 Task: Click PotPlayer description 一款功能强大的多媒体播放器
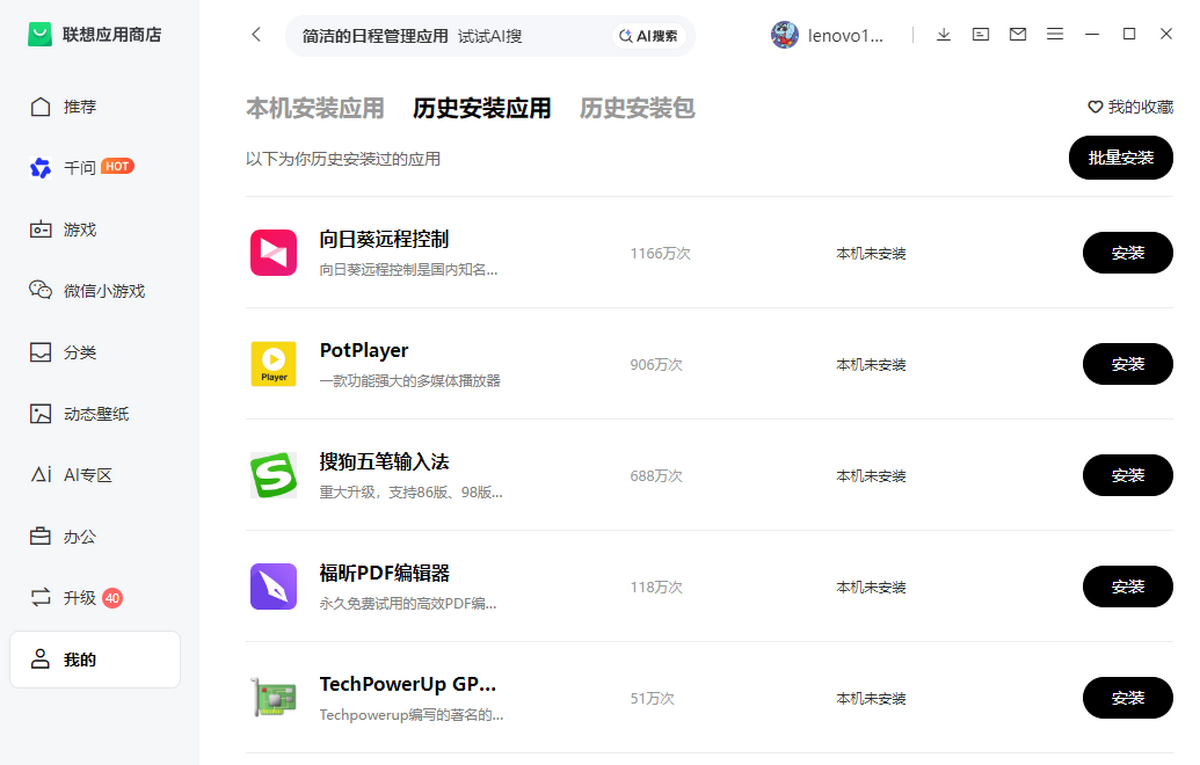(x=410, y=381)
